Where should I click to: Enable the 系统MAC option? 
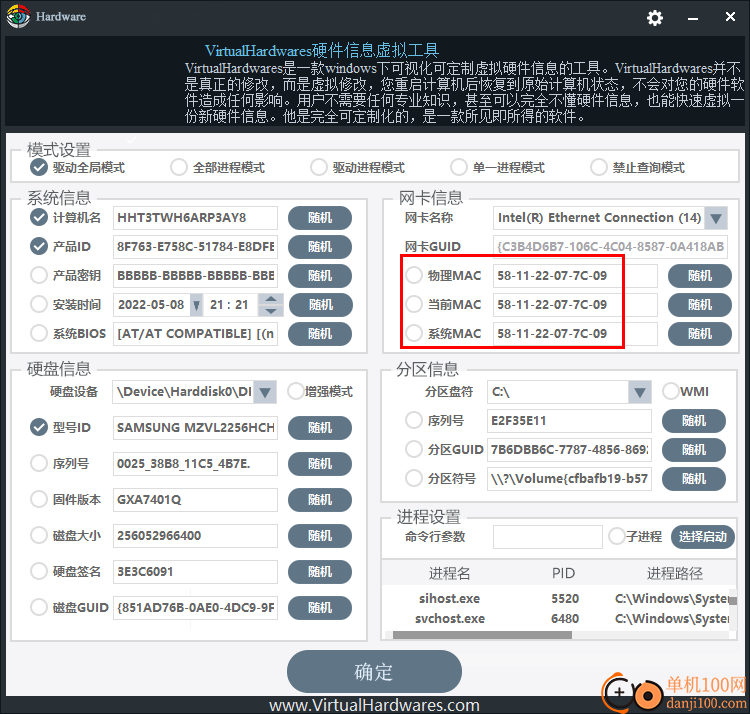414,333
